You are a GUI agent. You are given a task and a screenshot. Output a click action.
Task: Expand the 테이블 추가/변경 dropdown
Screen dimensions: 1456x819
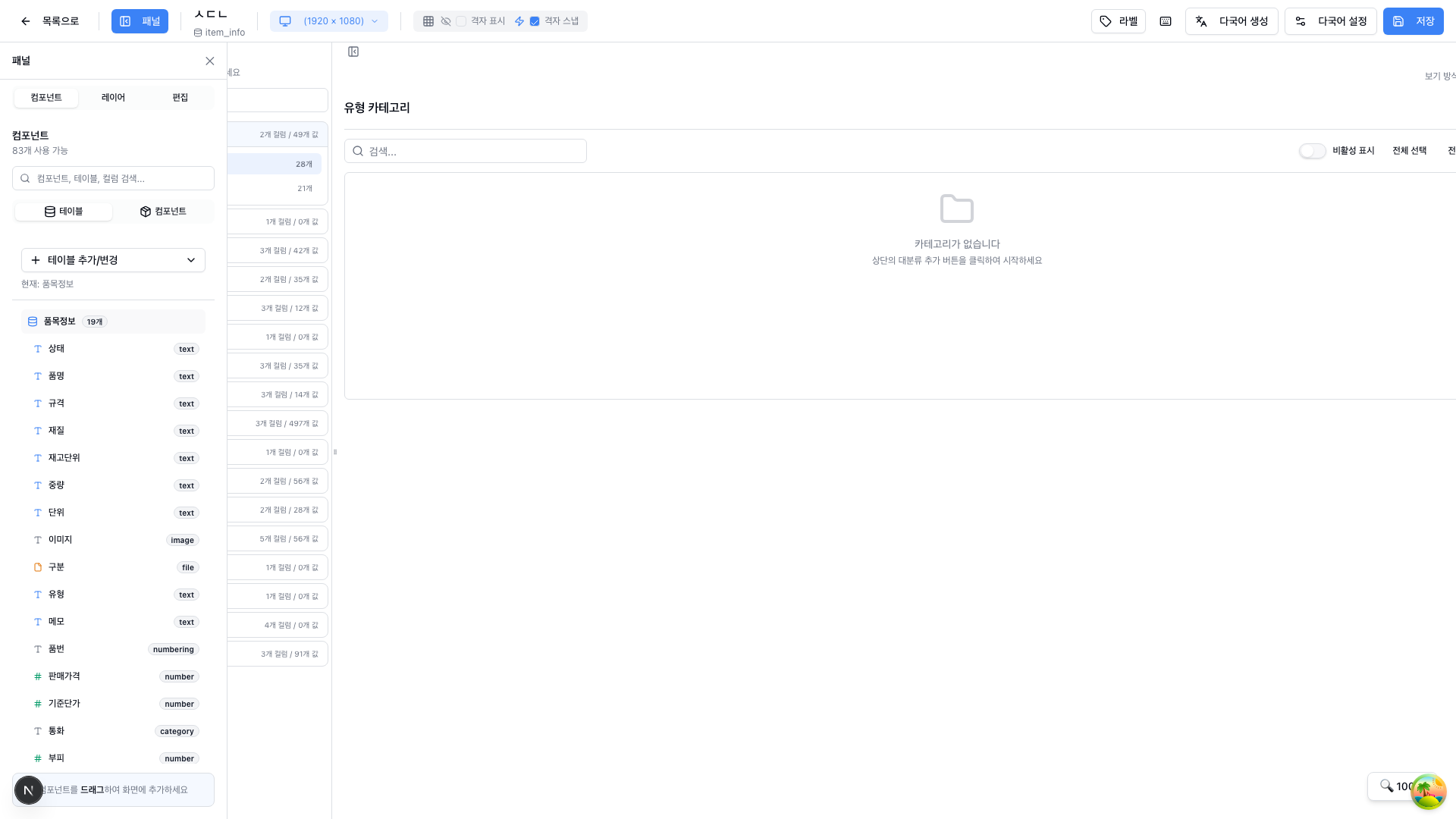tap(113, 260)
